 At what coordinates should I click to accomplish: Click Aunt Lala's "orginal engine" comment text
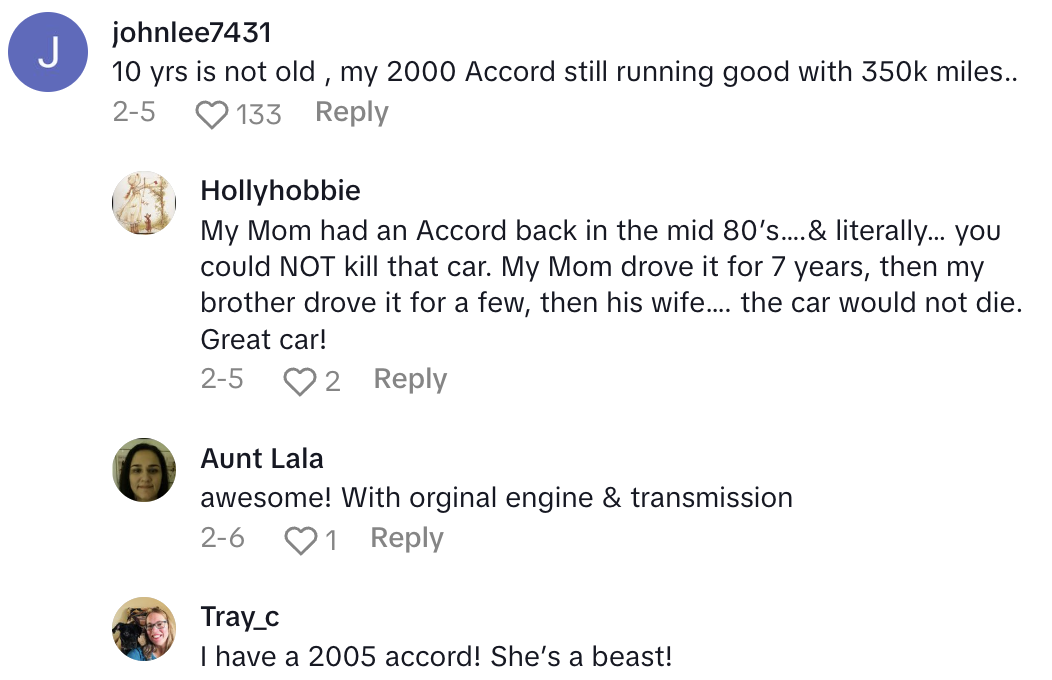[496, 498]
